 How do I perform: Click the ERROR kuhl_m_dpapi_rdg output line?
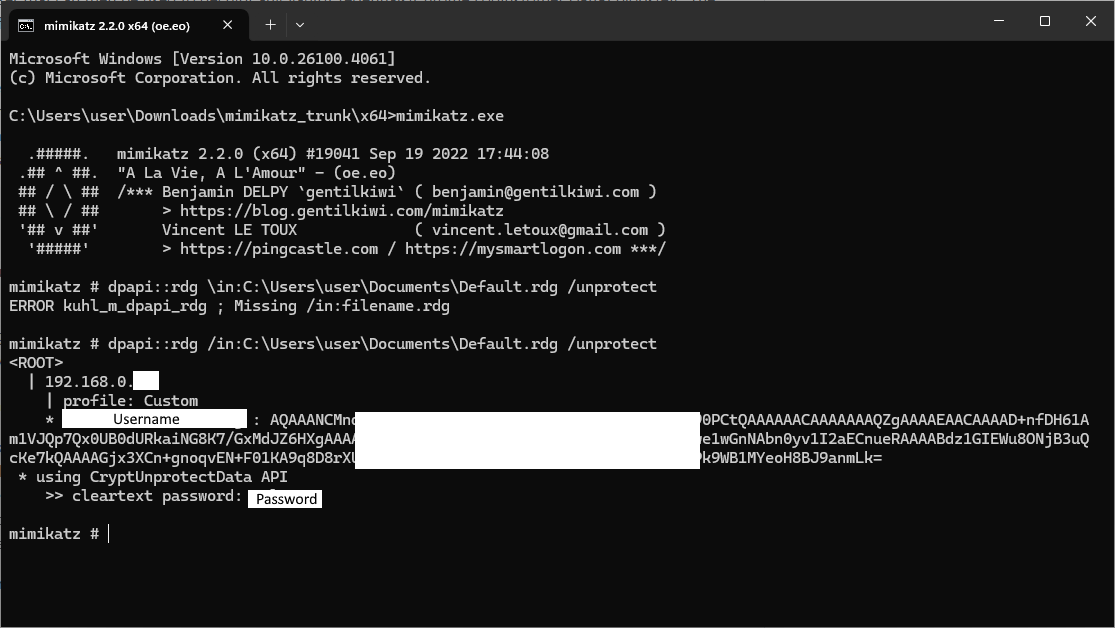tap(229, 306)
